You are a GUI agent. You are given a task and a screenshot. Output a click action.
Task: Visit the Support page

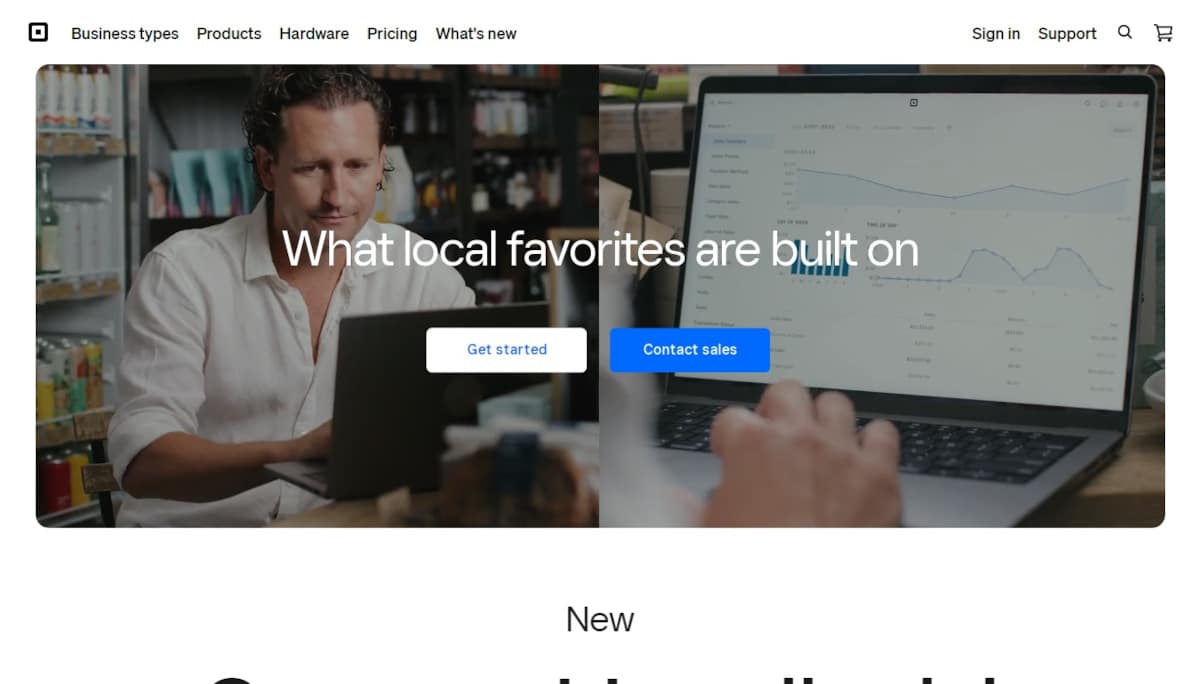click(x=1066, y=33)
